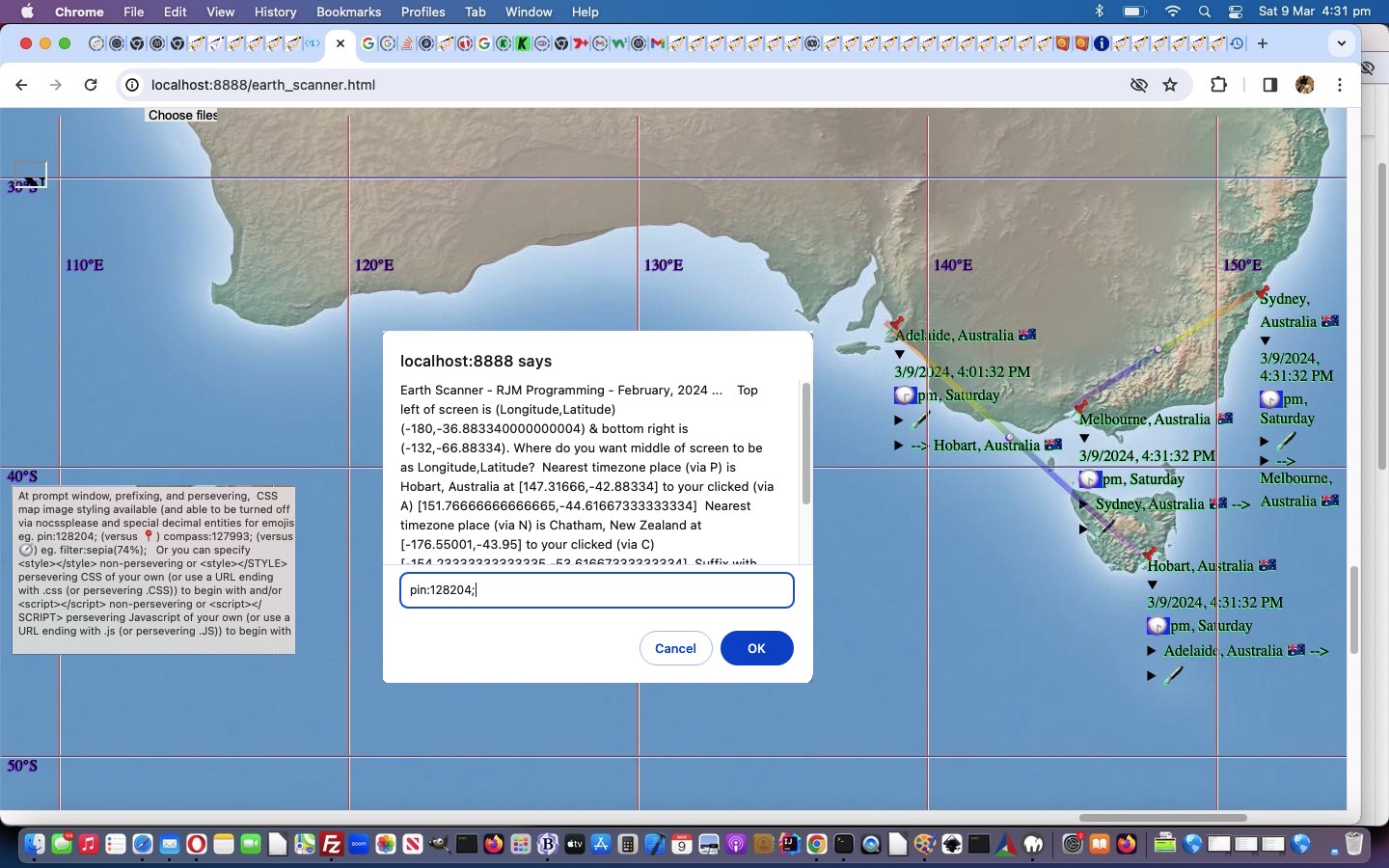This screenshot has height=868, width=1389.
Task: Open the tab search dropdown chevron
Action: [x=1342, y=43]
